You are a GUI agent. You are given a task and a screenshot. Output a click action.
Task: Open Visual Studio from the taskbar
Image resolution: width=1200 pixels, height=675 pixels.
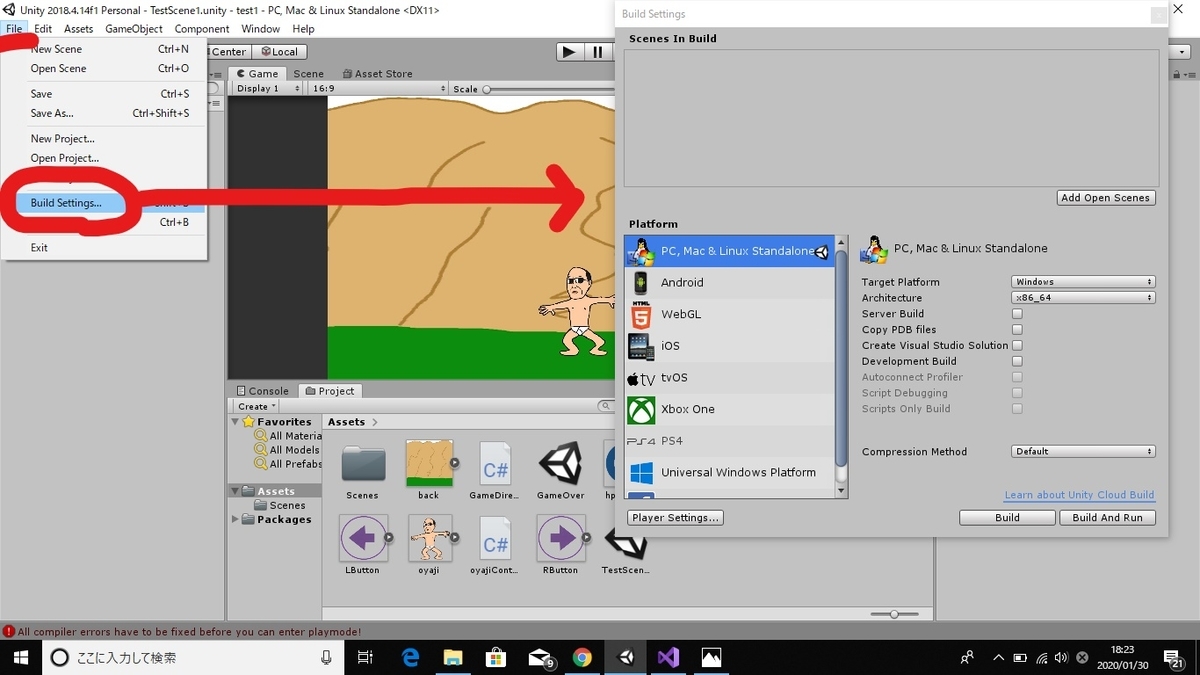coord(669,657)
